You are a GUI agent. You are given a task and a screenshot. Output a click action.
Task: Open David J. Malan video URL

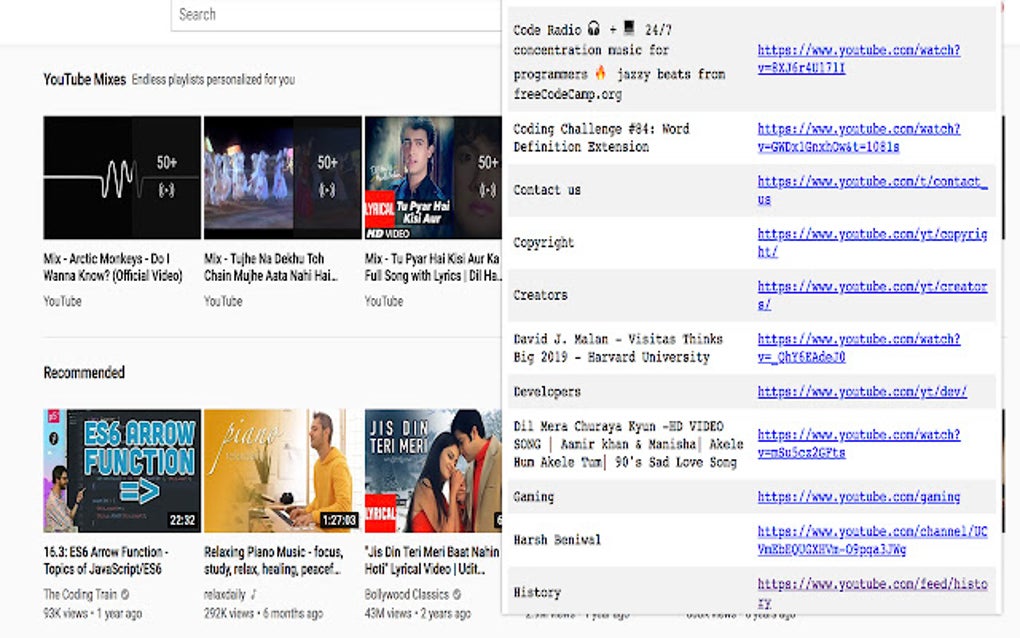(x=858, y=348)
